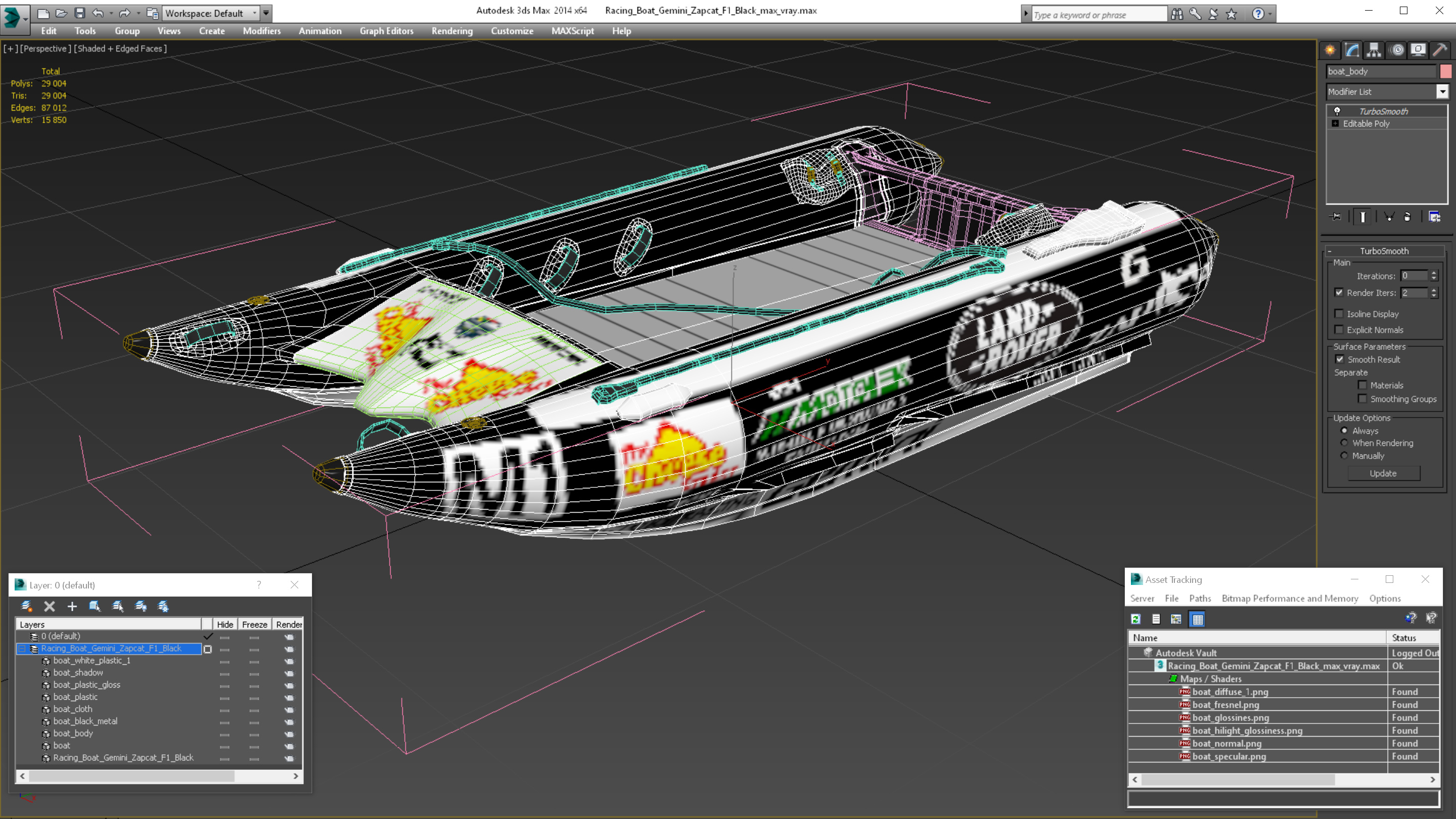
Task: Toggle the TurboSmooth lightbulb icon
Action: (x=1337, y=111)
